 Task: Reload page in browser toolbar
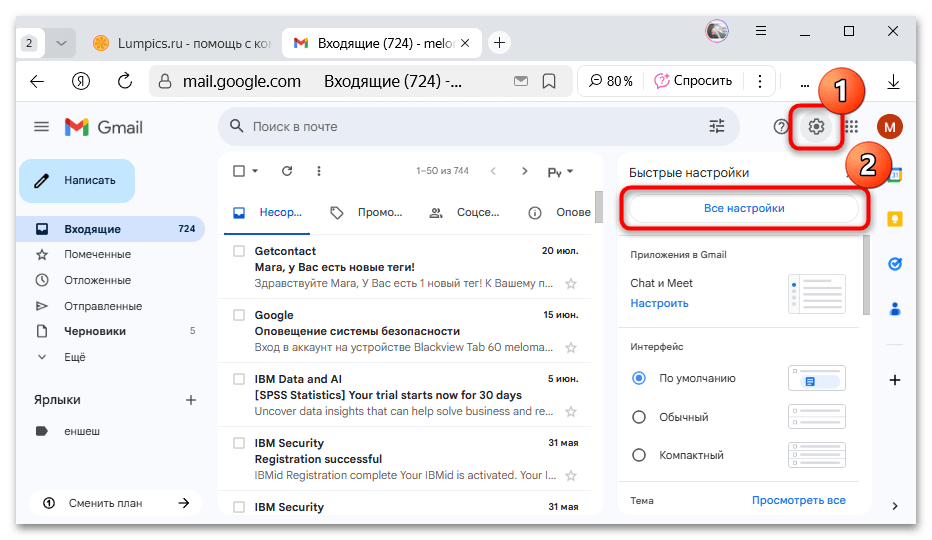click(x=125, y=81)
